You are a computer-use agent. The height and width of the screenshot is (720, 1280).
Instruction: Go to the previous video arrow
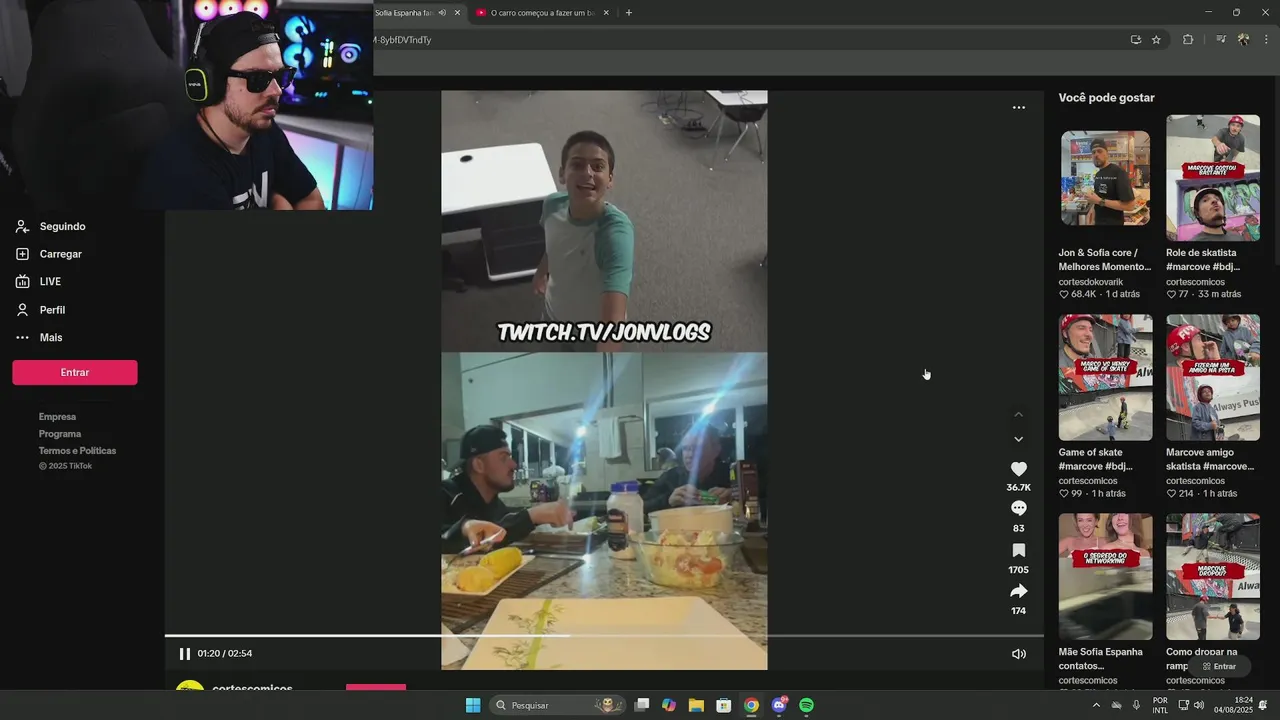[x=1019, y=414]
